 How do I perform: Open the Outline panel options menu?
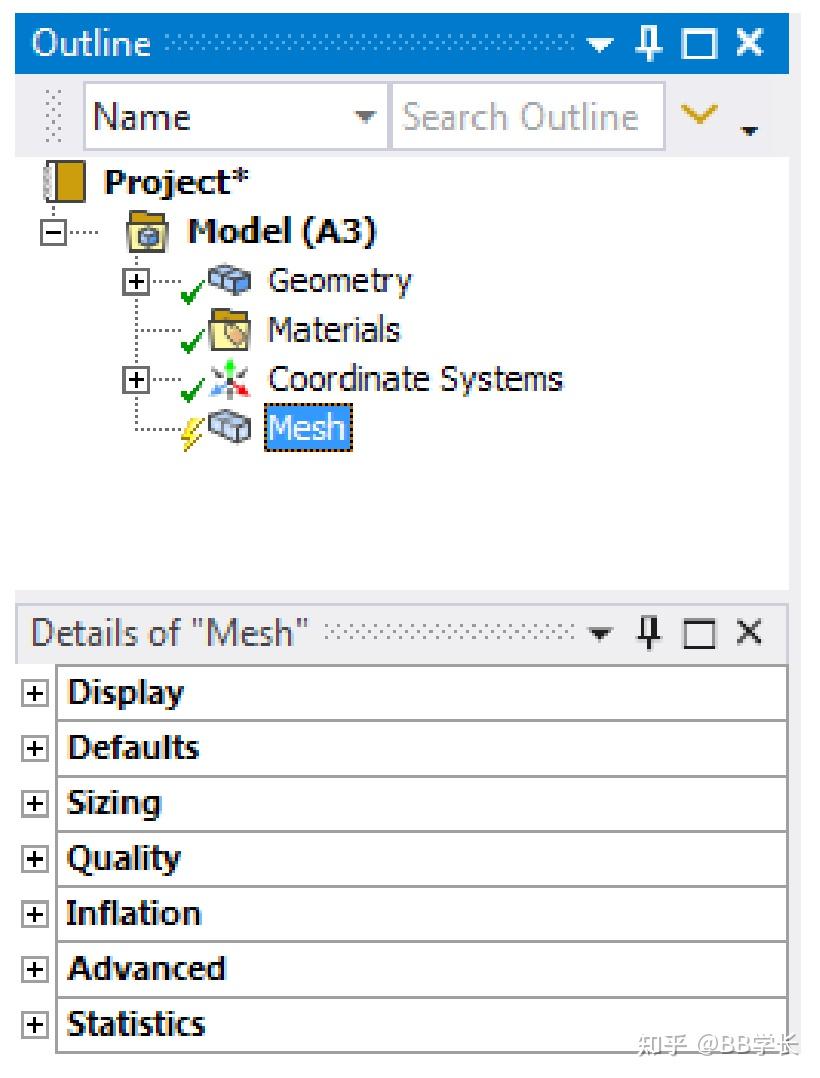click(599, 43)
